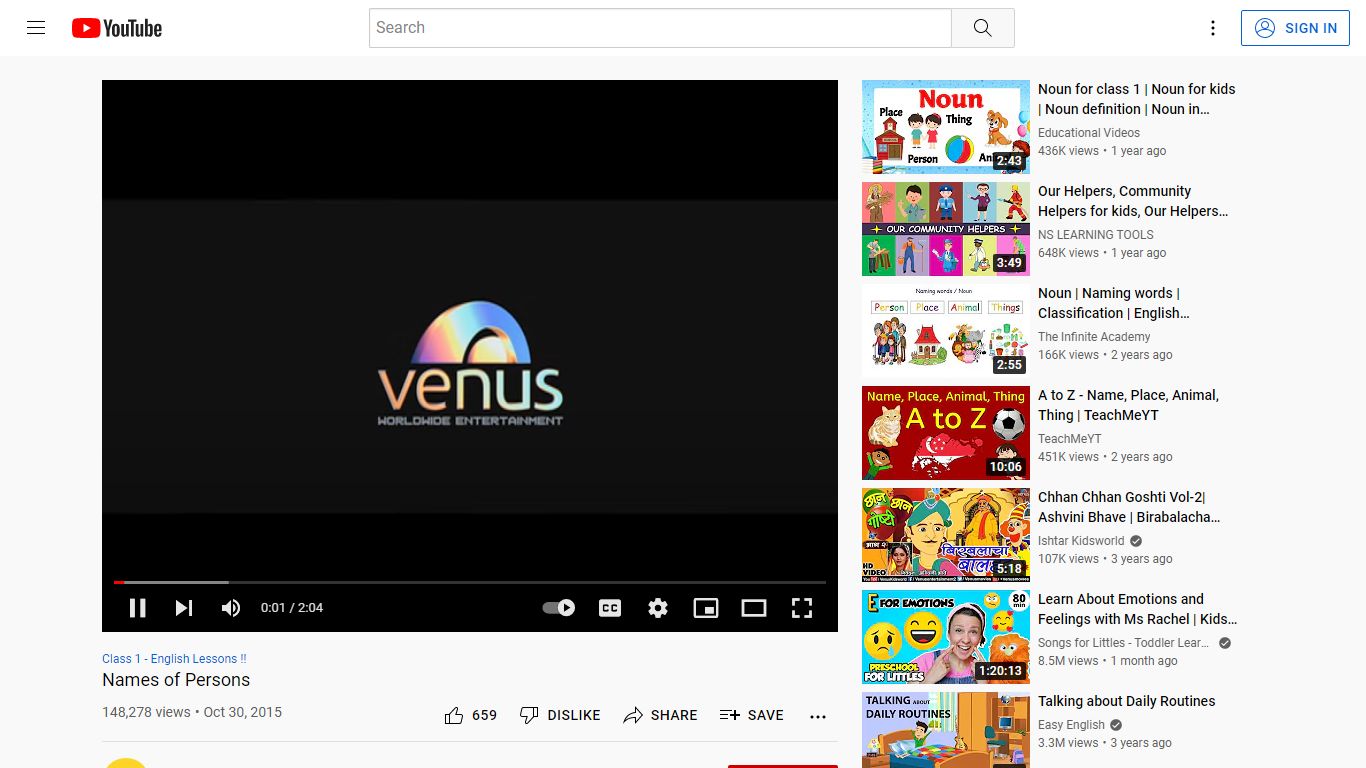Visit NS LEARNING TOOLS channel
Screen dimensions: 1366x768
pos(1096,234)
